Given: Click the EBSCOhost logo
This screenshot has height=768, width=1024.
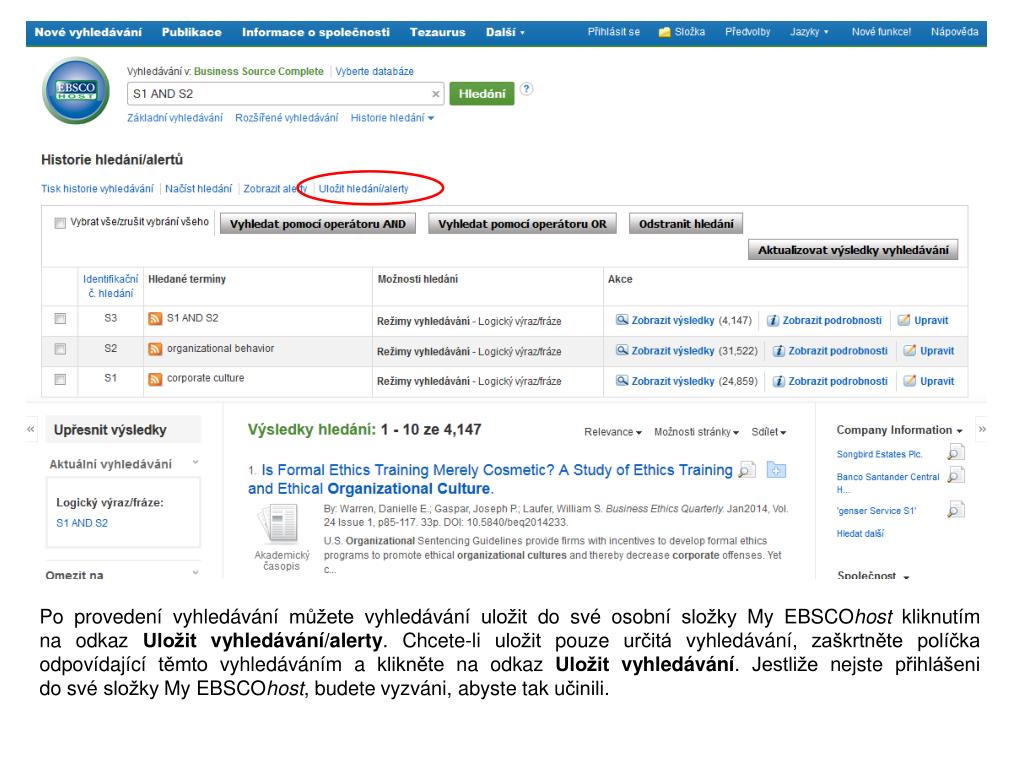Looking at the screenshot, I should coord(76,90).
